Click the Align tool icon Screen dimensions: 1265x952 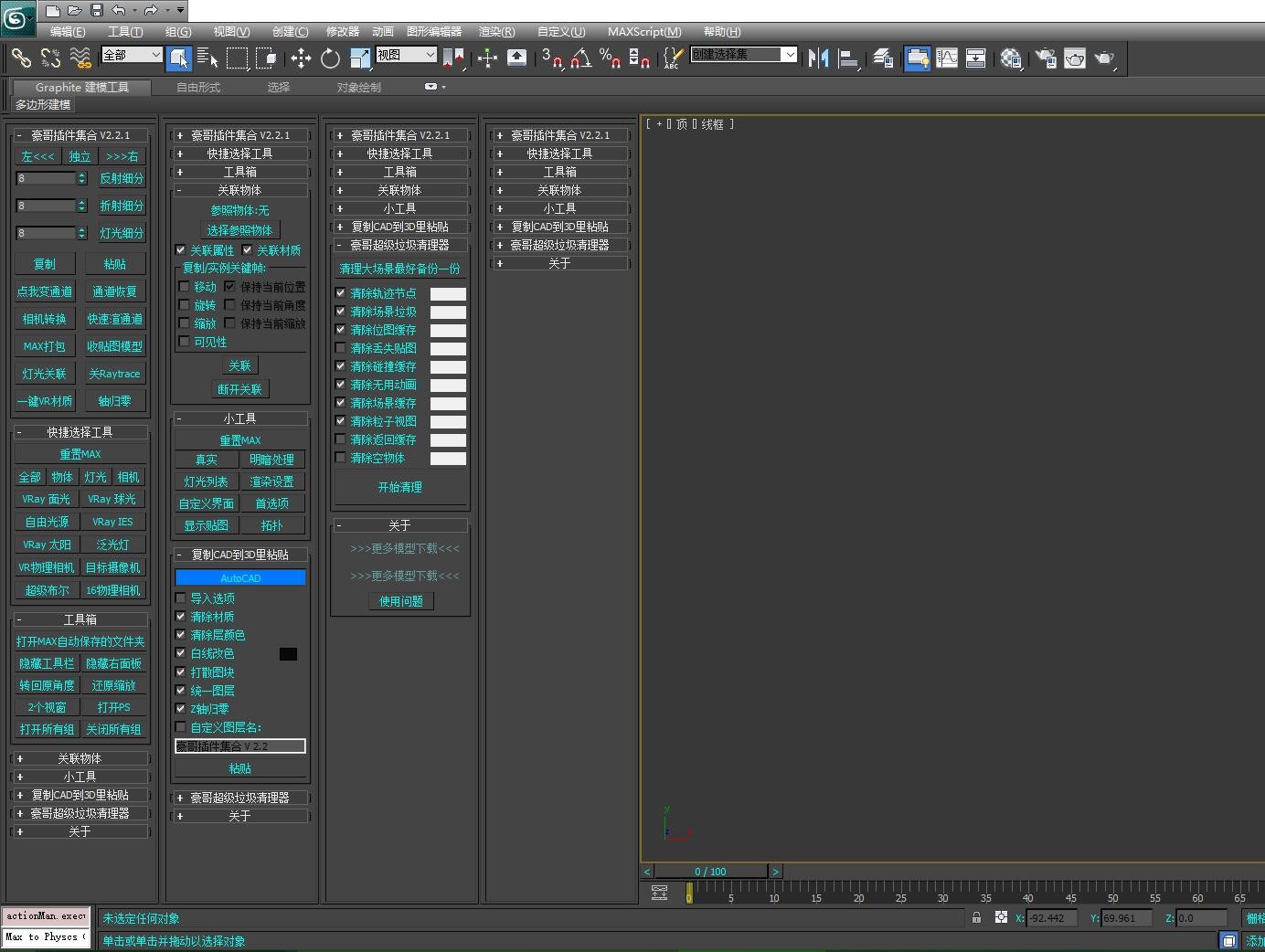click(847, 58)
